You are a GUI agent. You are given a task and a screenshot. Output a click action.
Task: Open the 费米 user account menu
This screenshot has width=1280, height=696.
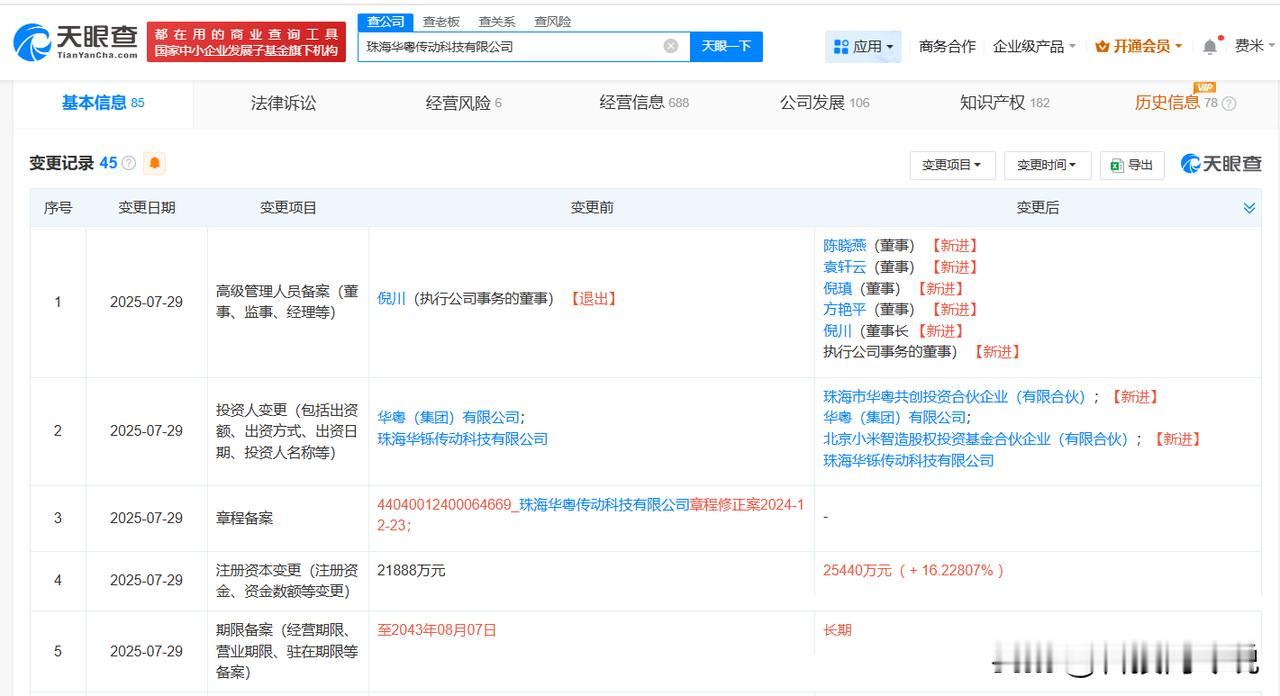tap(1255, 46)
